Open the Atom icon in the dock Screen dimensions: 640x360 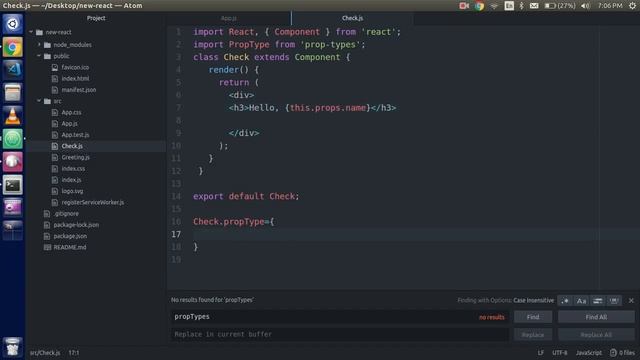(x=13, y=139)
